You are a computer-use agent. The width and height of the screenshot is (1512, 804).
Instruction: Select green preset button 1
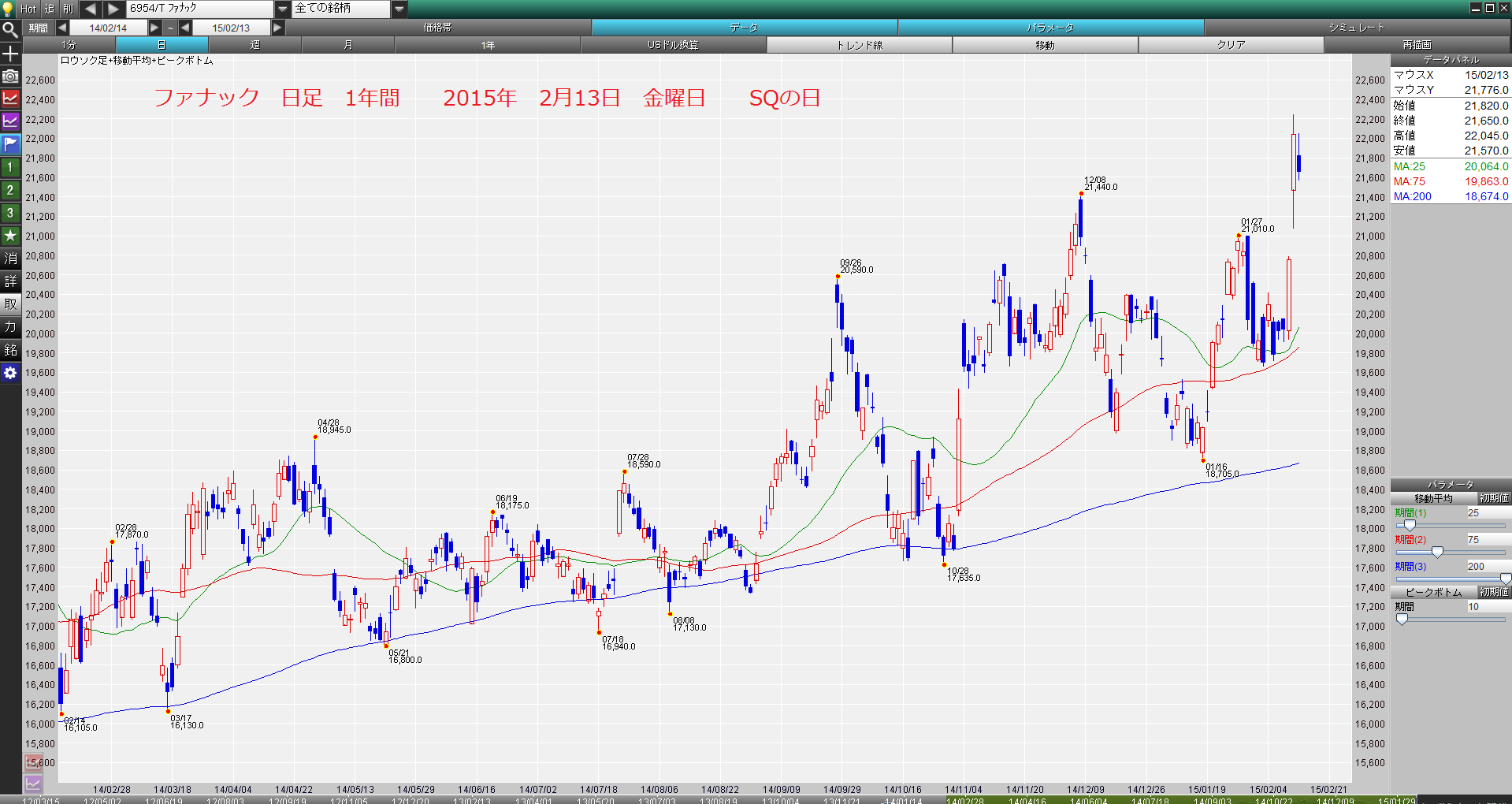click(x=10, y=167)
